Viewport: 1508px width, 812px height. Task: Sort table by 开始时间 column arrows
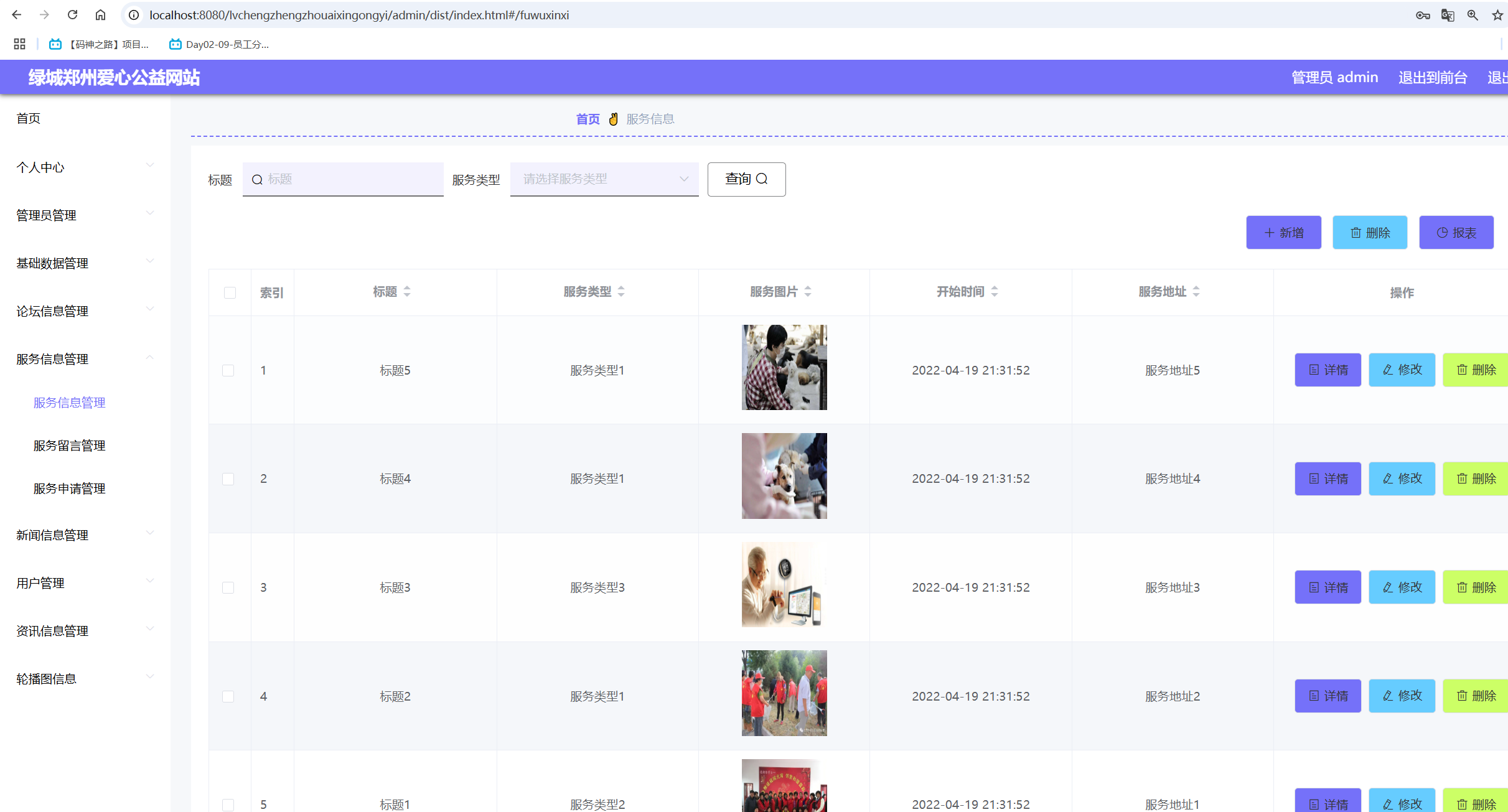pos(995,291)
